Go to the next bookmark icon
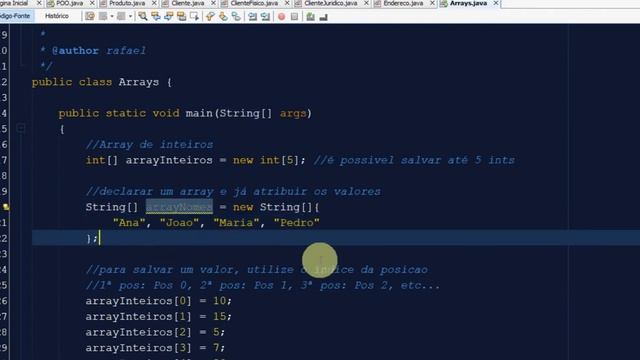 pyautogui.click(x=223, y=16)
